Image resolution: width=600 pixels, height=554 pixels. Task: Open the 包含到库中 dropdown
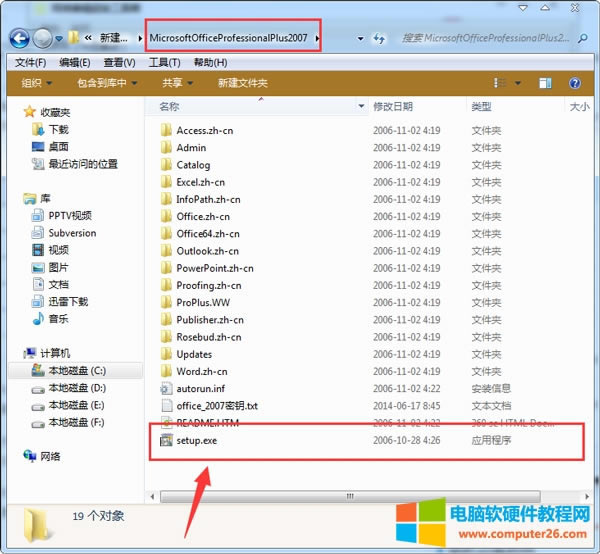tap(107, 83)
